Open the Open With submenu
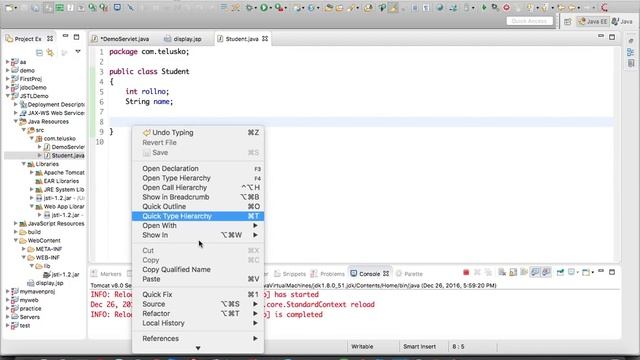Image resolution: width=640 pixels, height=360 pixels. point(198,226)
